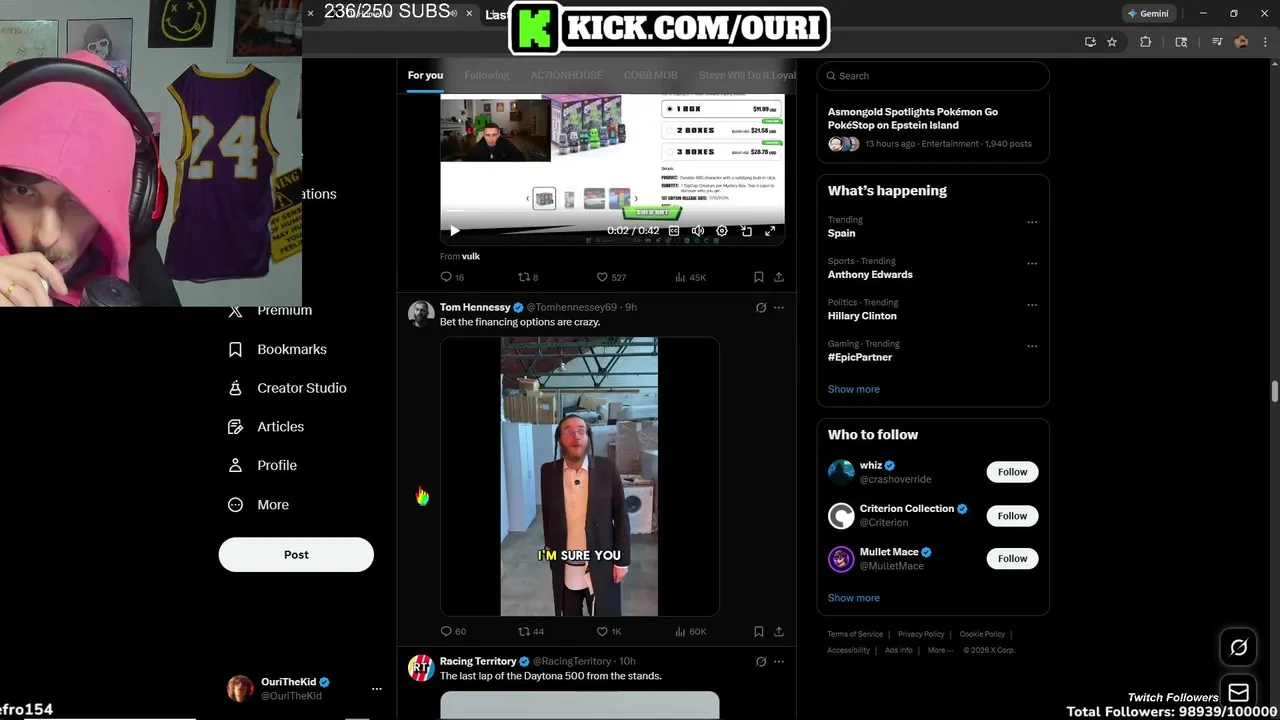Open Premium in the sidebar
This screenshot has height=720, width=1280.
[x=271, y=310]
